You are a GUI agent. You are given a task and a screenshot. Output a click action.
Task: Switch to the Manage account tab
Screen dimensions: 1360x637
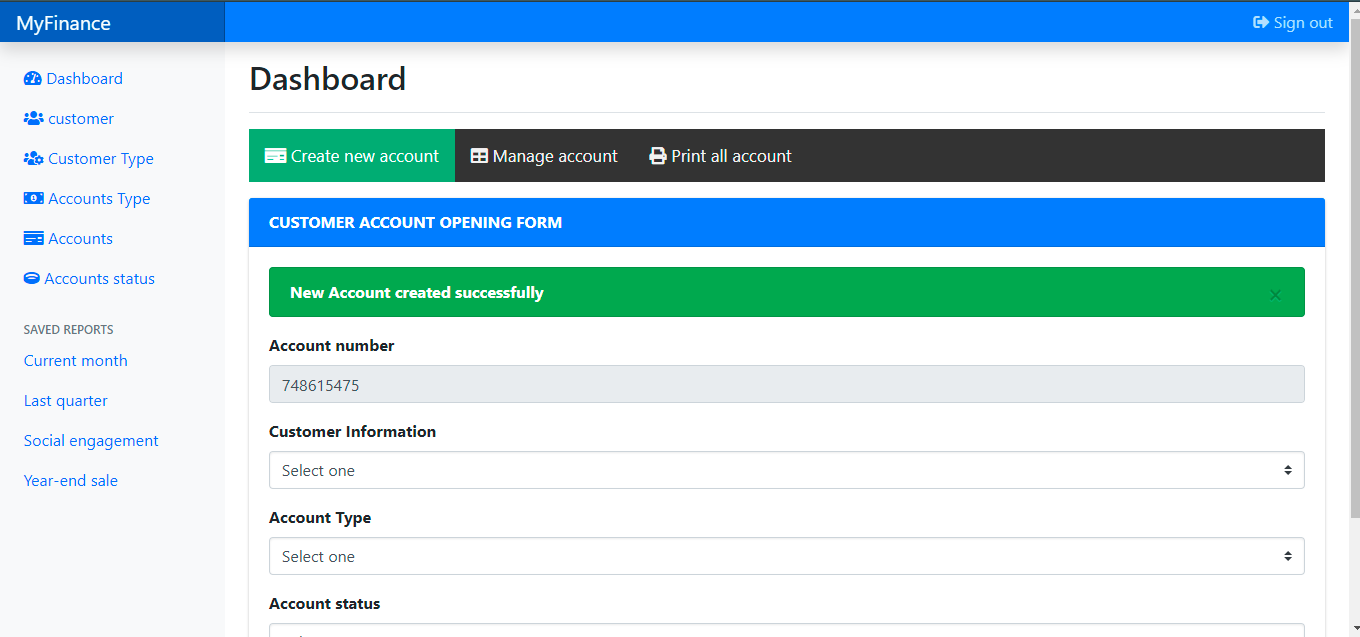tap(544, 155)
